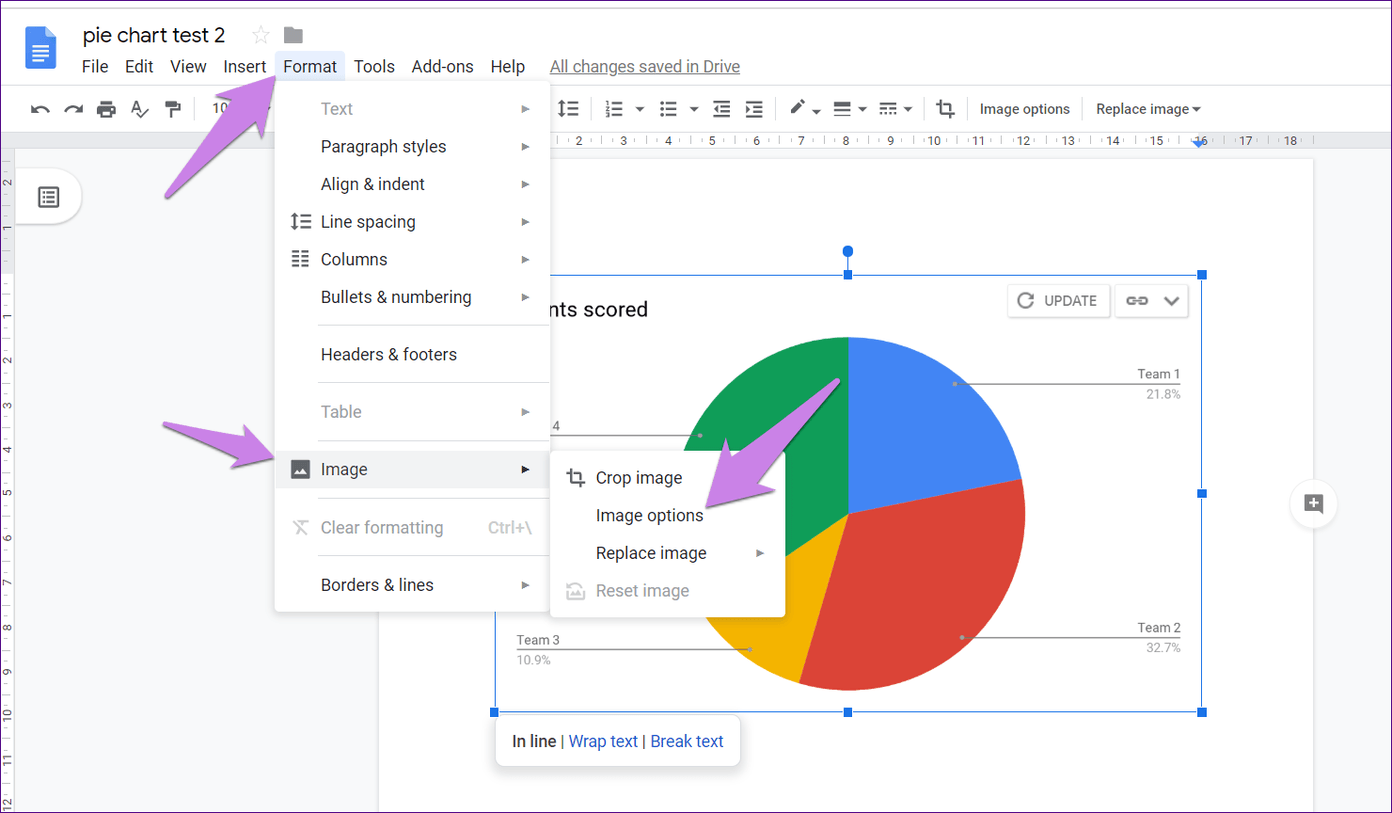Click the Print icon

pos(106,109)
